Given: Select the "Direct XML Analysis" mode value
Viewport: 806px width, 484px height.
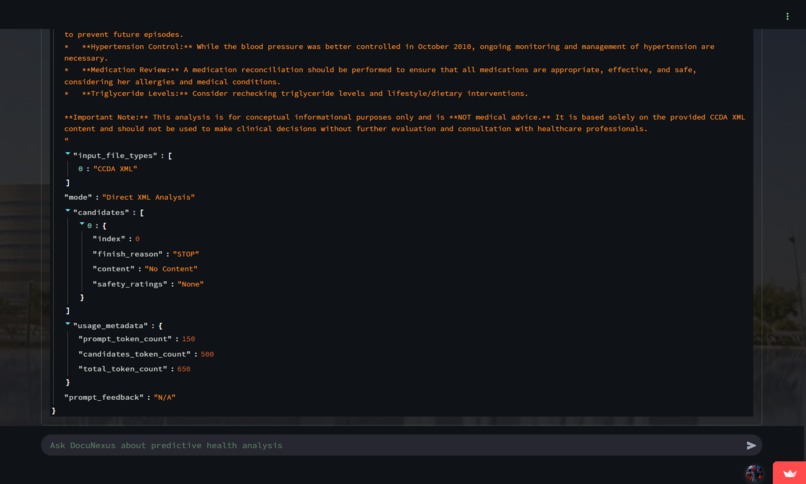Looking at the screenshot, I should coord(149,197).
